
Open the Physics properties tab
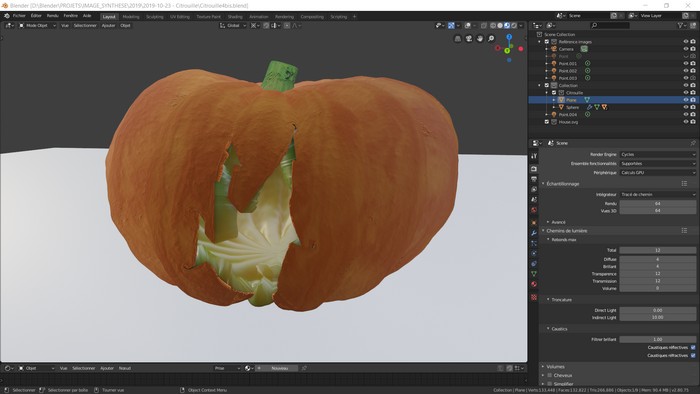point(534,253)
